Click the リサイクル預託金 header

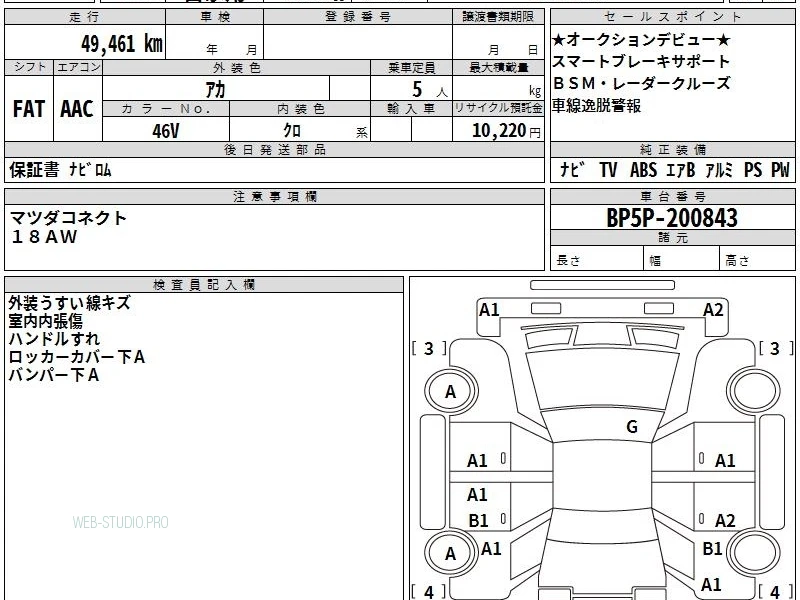[498, 109]
